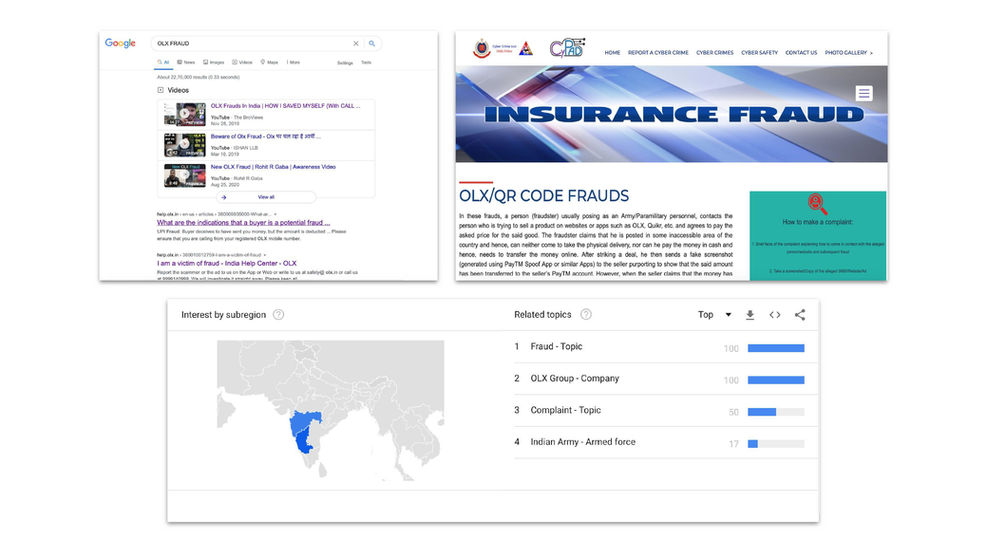Click the CyPAD logo

[567, 48]
